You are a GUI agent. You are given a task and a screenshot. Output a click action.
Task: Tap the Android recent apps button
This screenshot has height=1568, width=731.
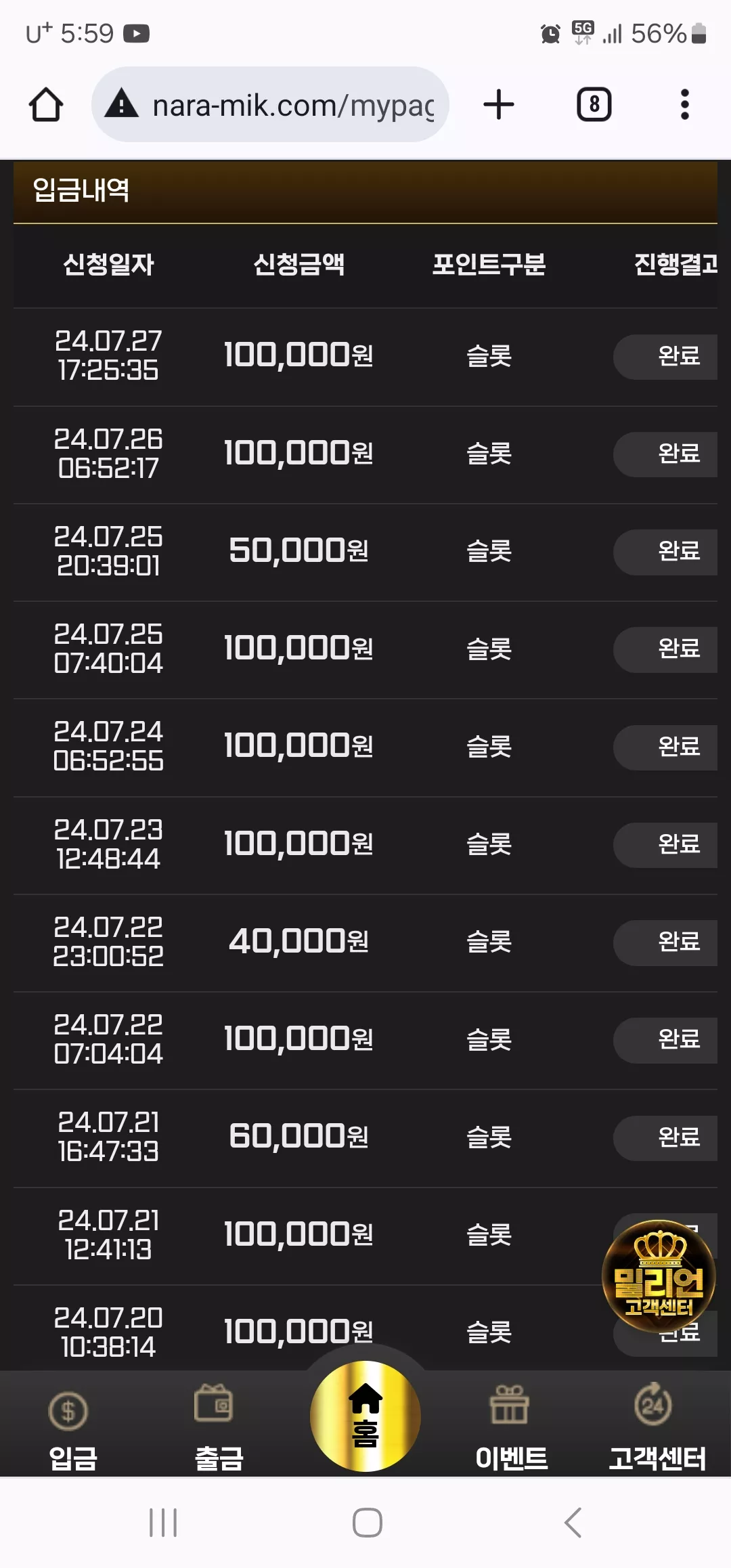pos(163,1523)
